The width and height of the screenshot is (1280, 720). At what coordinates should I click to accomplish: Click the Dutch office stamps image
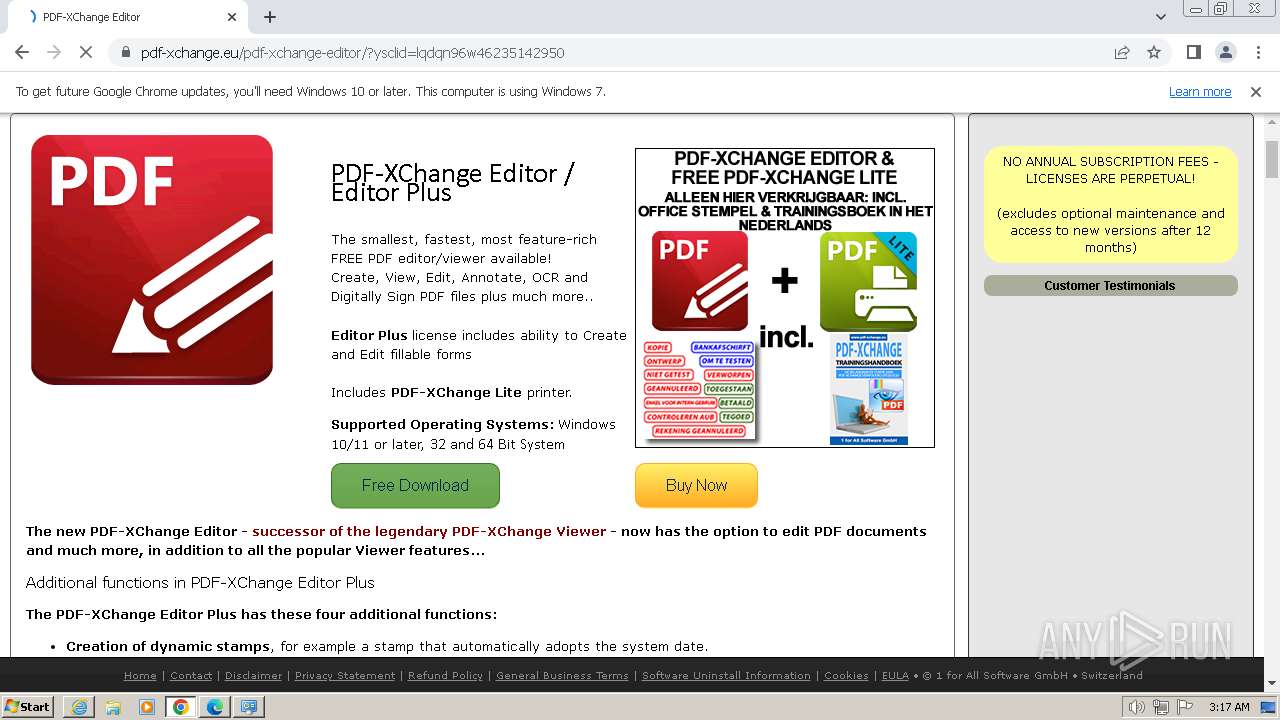[x=699, y=390]
